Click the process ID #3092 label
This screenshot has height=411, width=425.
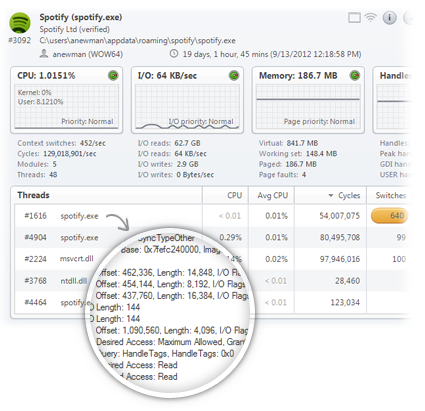(20, 40)
